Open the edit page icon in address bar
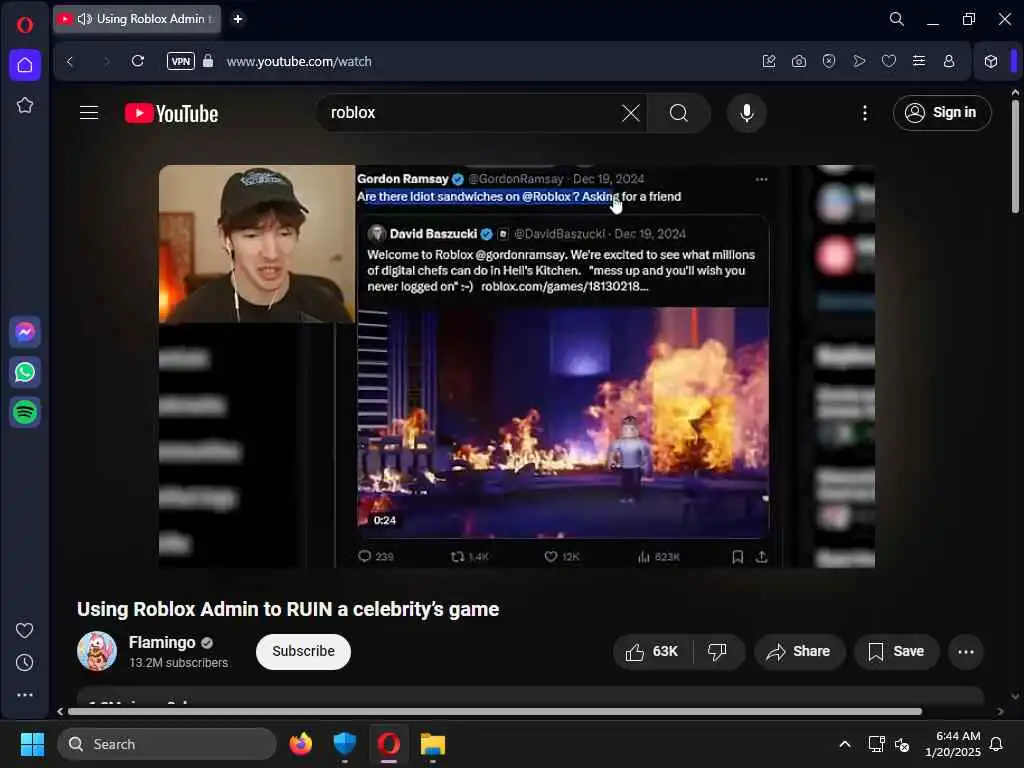 769,61
